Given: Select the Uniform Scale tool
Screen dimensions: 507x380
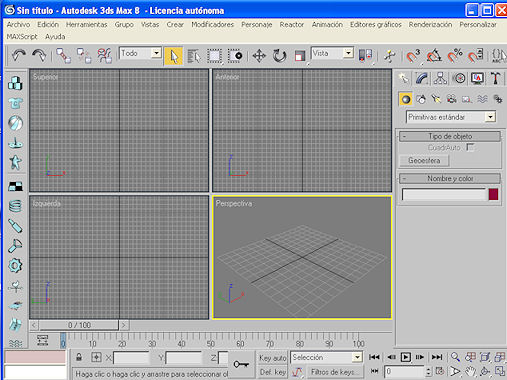Looking at the screenshot, I should pos(300,56).
